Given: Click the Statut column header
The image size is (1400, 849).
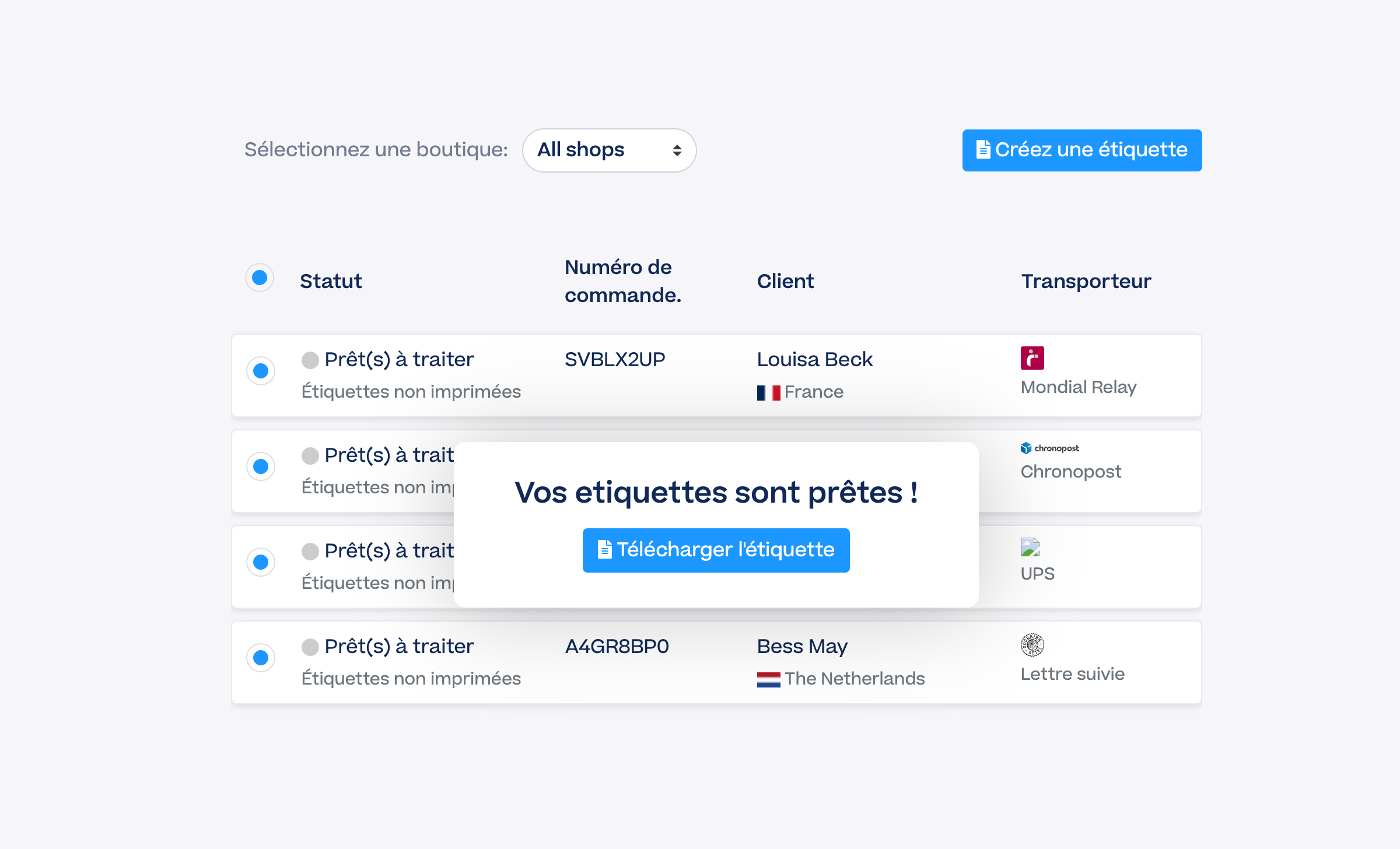Looking at the screenshot, I should 331,281.
